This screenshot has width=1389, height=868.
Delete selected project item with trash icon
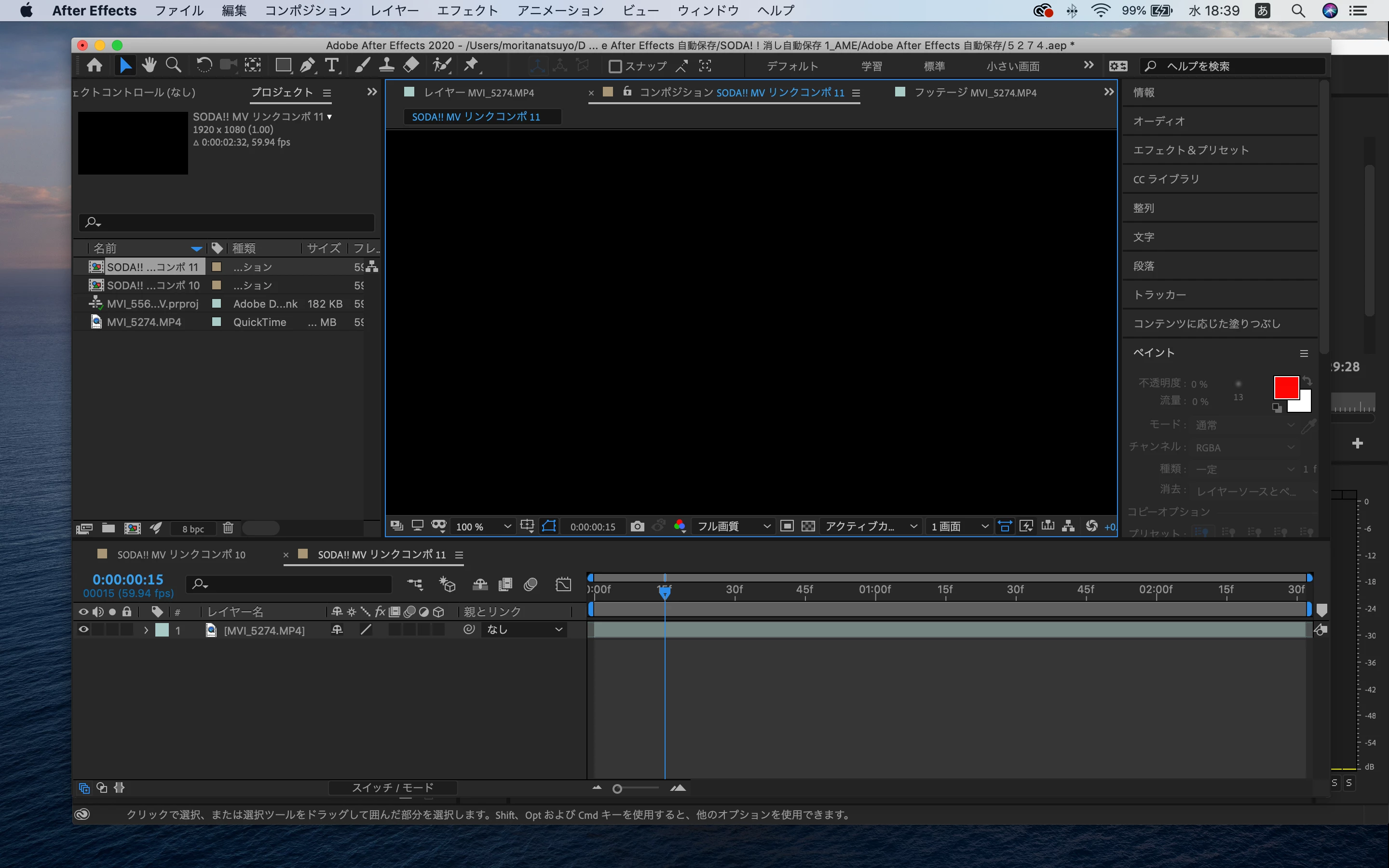tap(228, 528)
